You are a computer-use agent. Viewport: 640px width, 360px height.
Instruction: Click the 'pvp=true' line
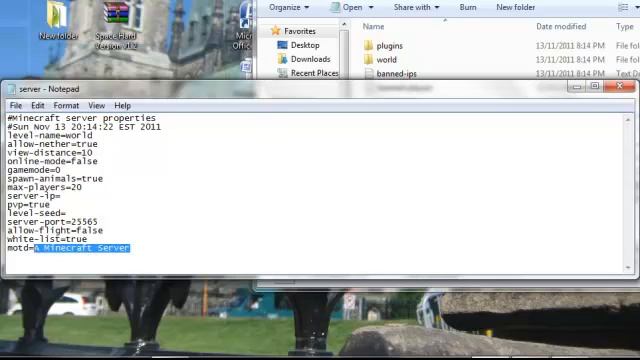[28, 205]
